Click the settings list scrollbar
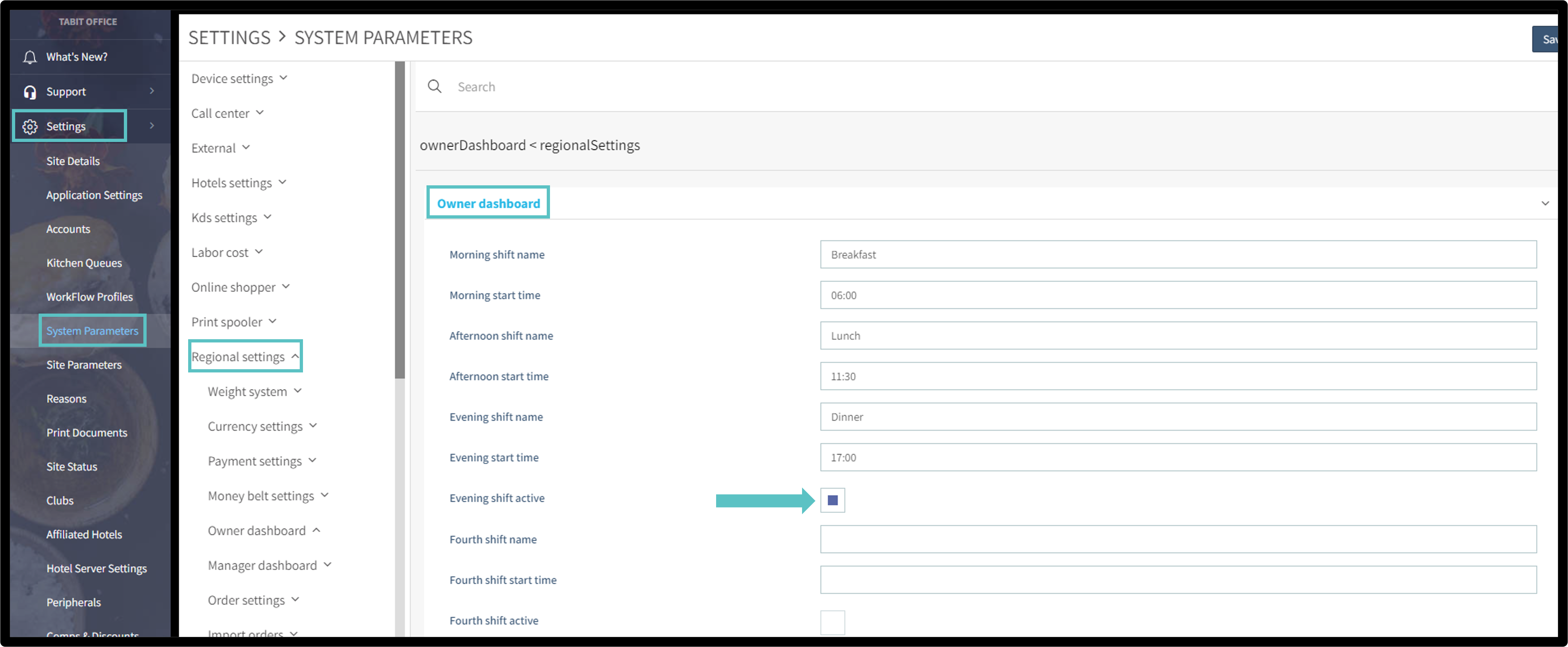This screenshot has width=1568, height=647. click(x=399, y=219)
